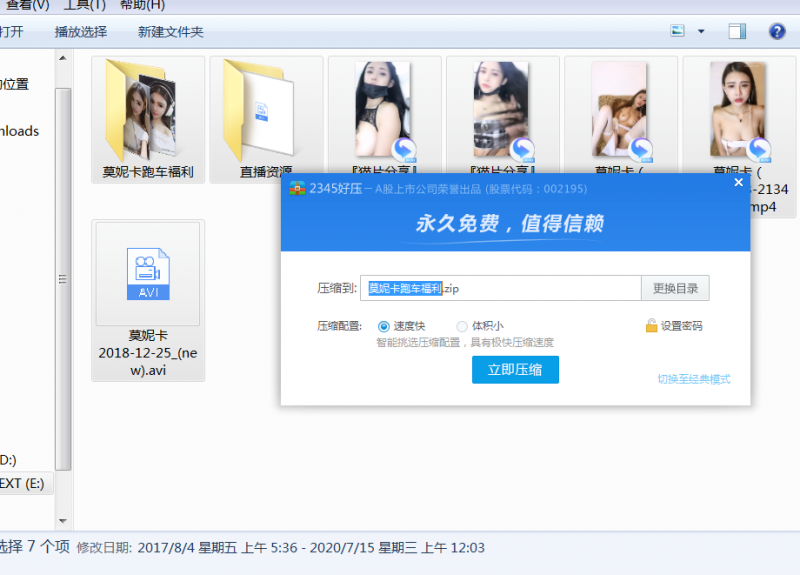Viewport: 800px width, 575px height.
Task: Click 播放选择 in the toolbar
Action: pos(81,32)
